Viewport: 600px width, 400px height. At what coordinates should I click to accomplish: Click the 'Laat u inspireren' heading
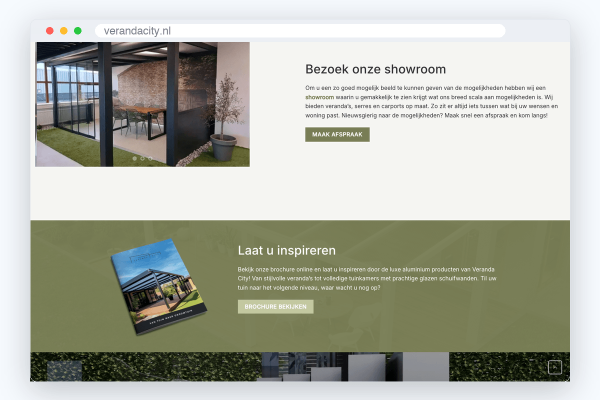point(287,250)
